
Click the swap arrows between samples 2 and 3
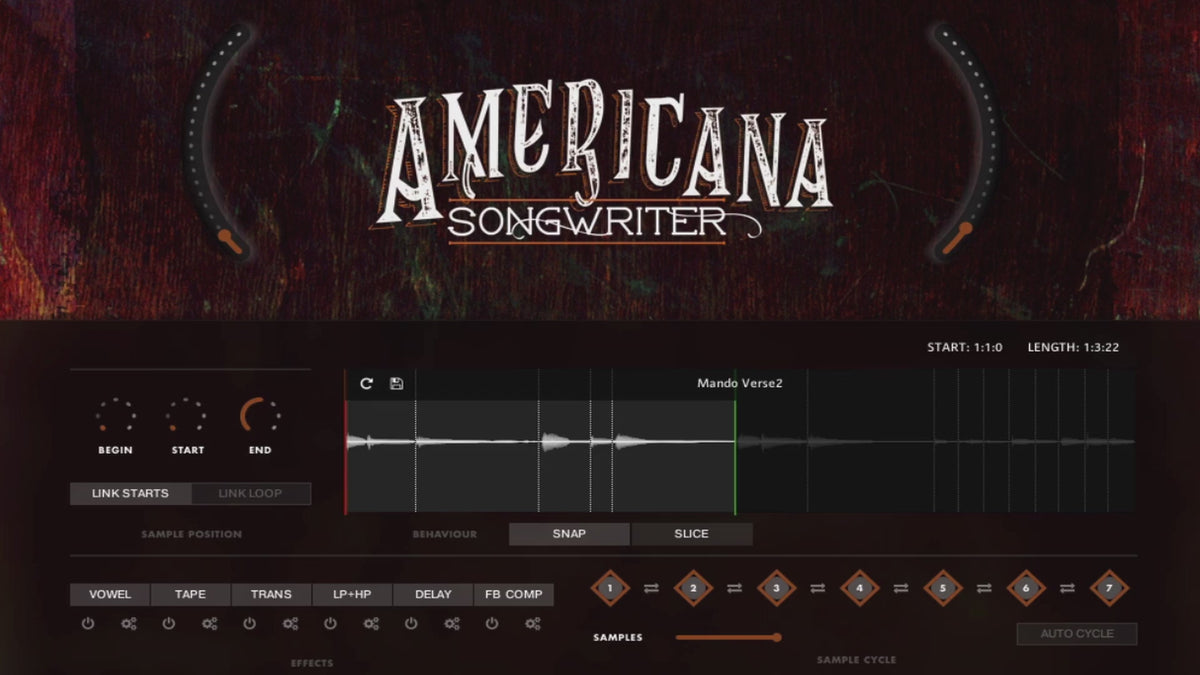(734, 588)
